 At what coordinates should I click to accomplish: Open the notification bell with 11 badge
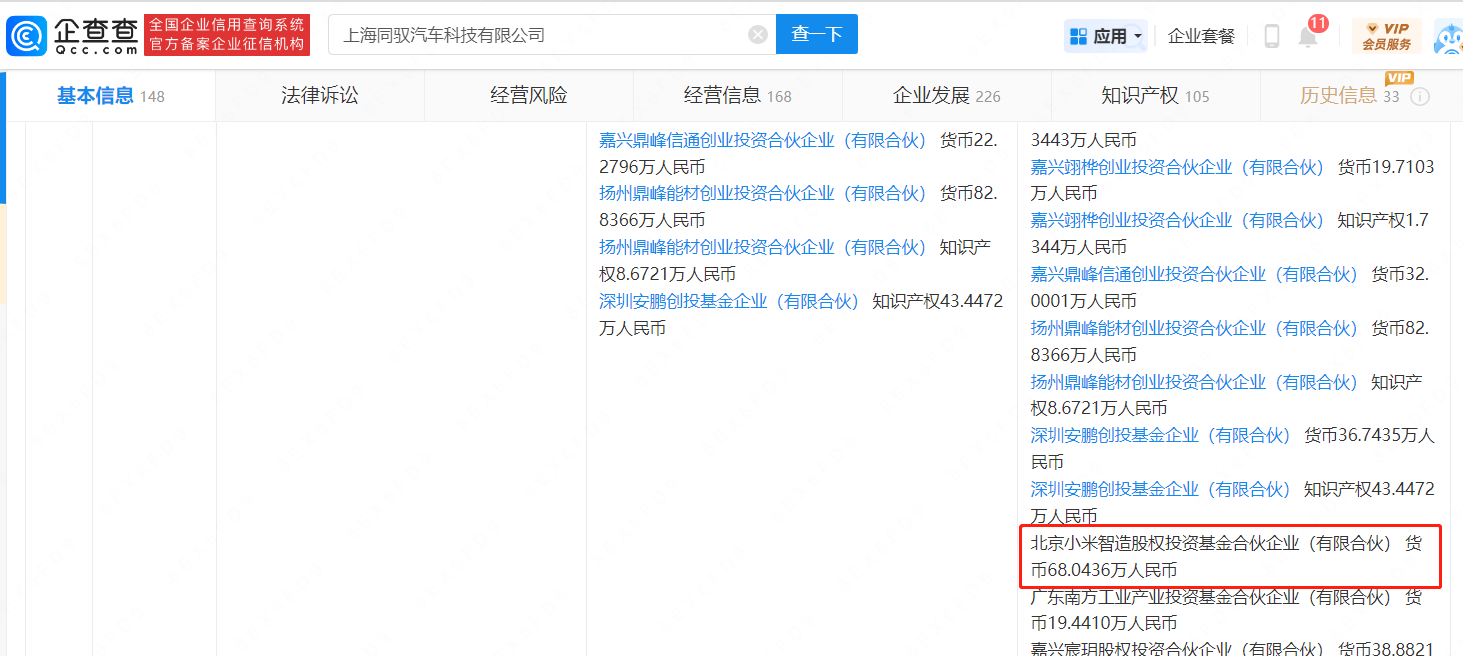coord(1308,36)
